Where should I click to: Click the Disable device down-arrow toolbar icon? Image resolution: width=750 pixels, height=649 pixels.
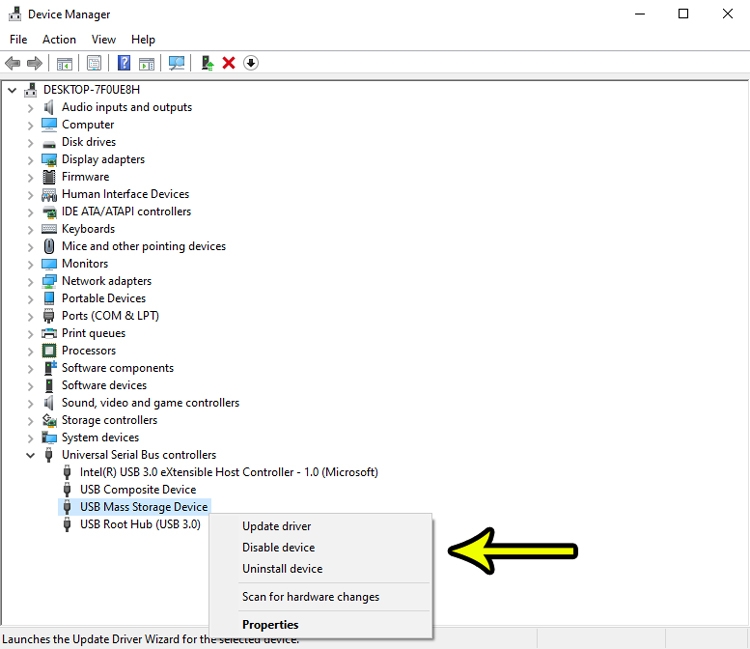click(251, 63)
